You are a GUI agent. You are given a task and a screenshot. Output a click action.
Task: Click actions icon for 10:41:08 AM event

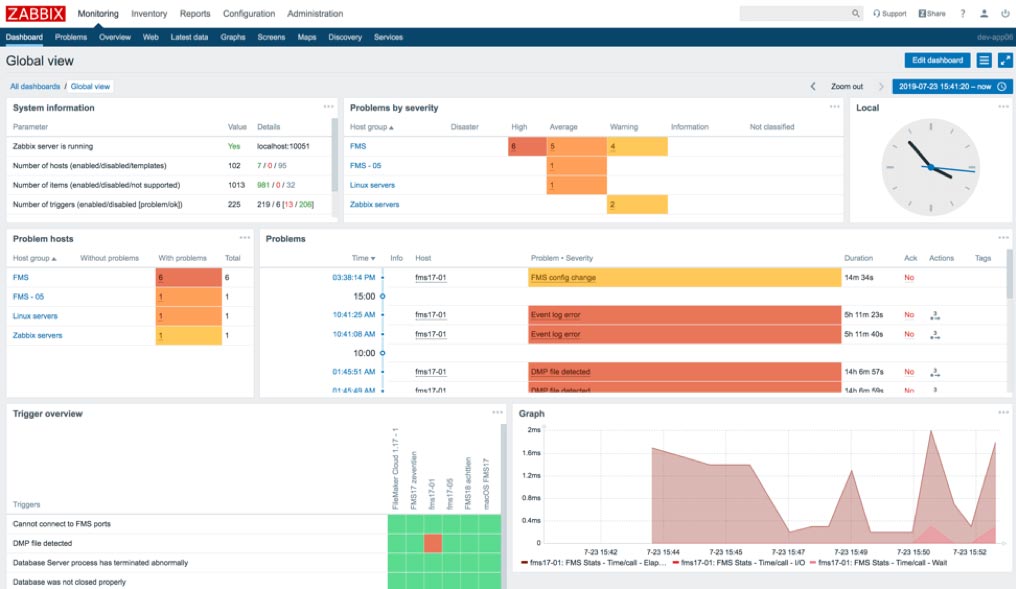coord(935,335)
